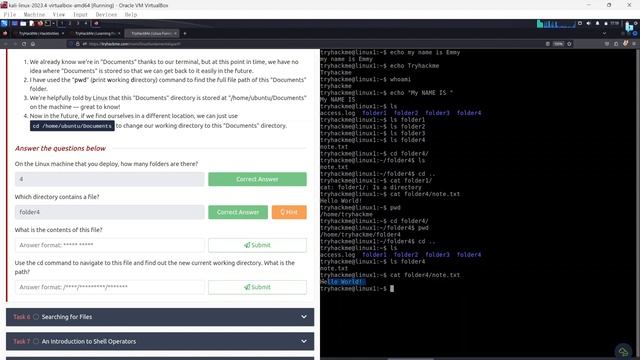Open the VirtualBox File menu

click(x=10, y=14)
